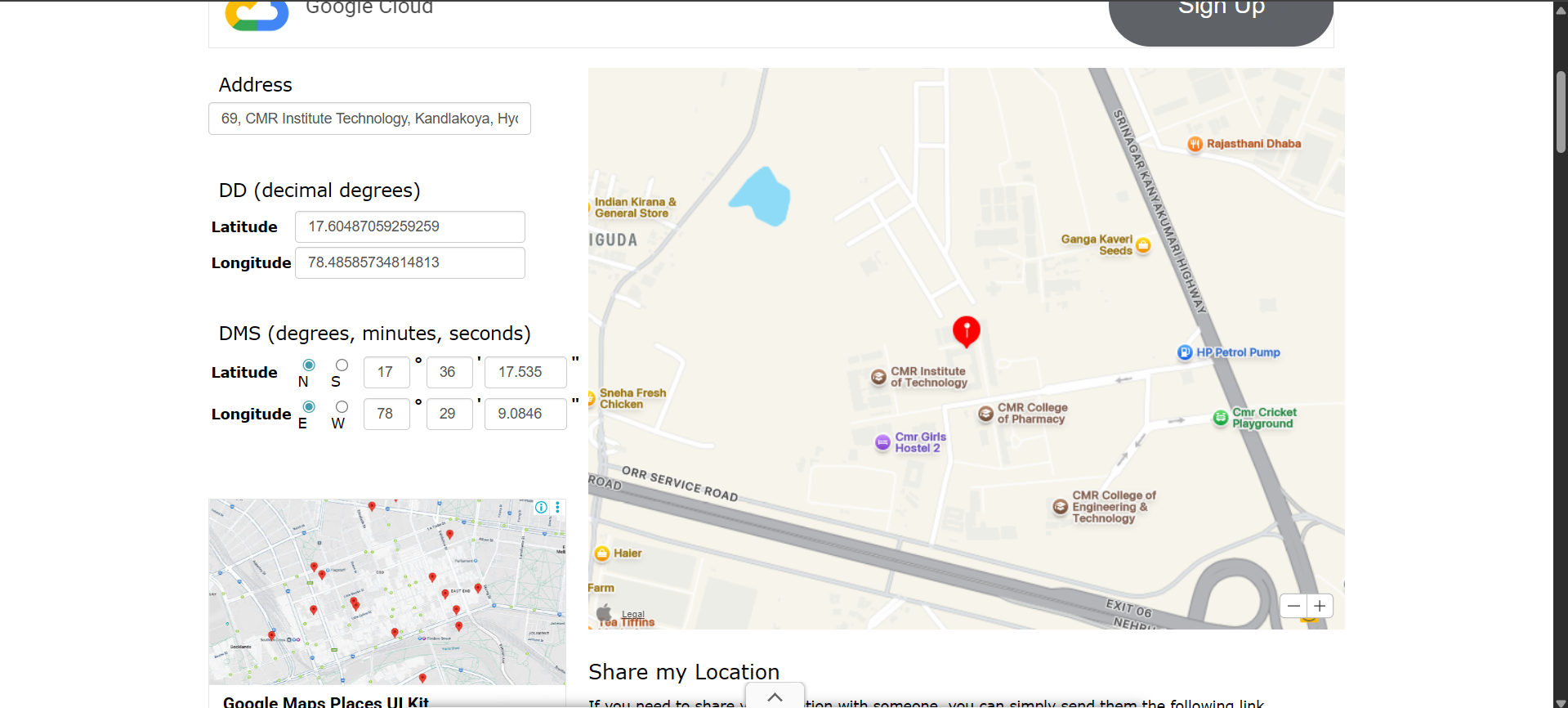Click the Google Maps Places UI Kit heading
The height and width of the screenshot is (708, 1568).
pos(326,701)
